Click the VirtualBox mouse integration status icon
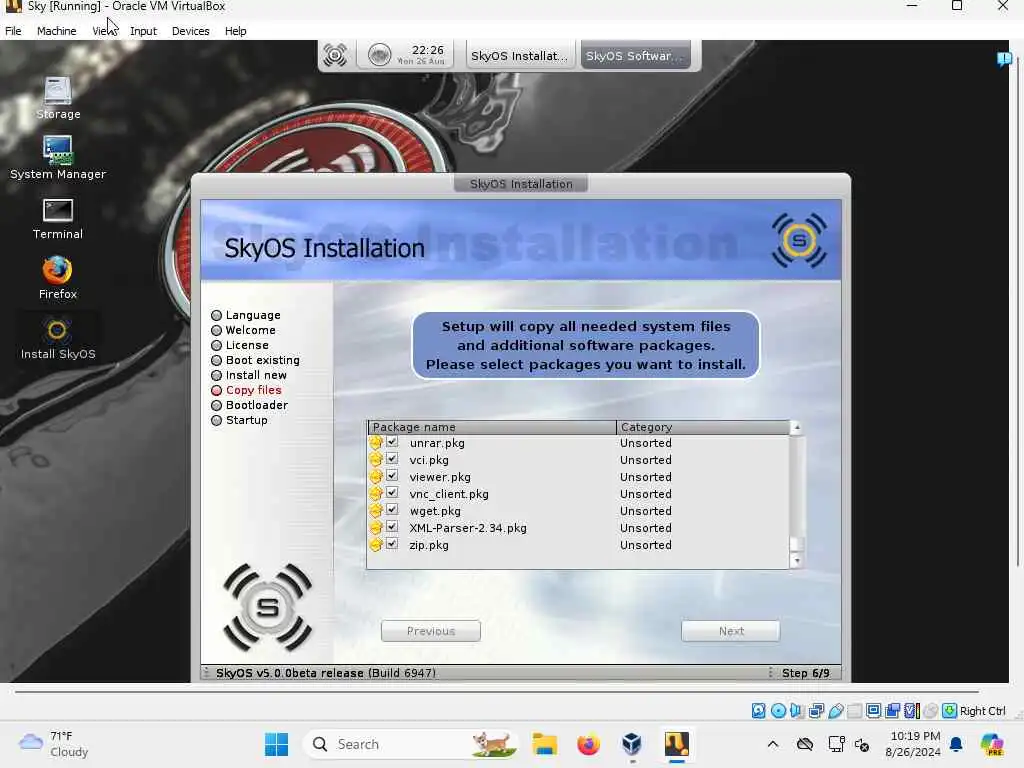 tap(931, 711)
